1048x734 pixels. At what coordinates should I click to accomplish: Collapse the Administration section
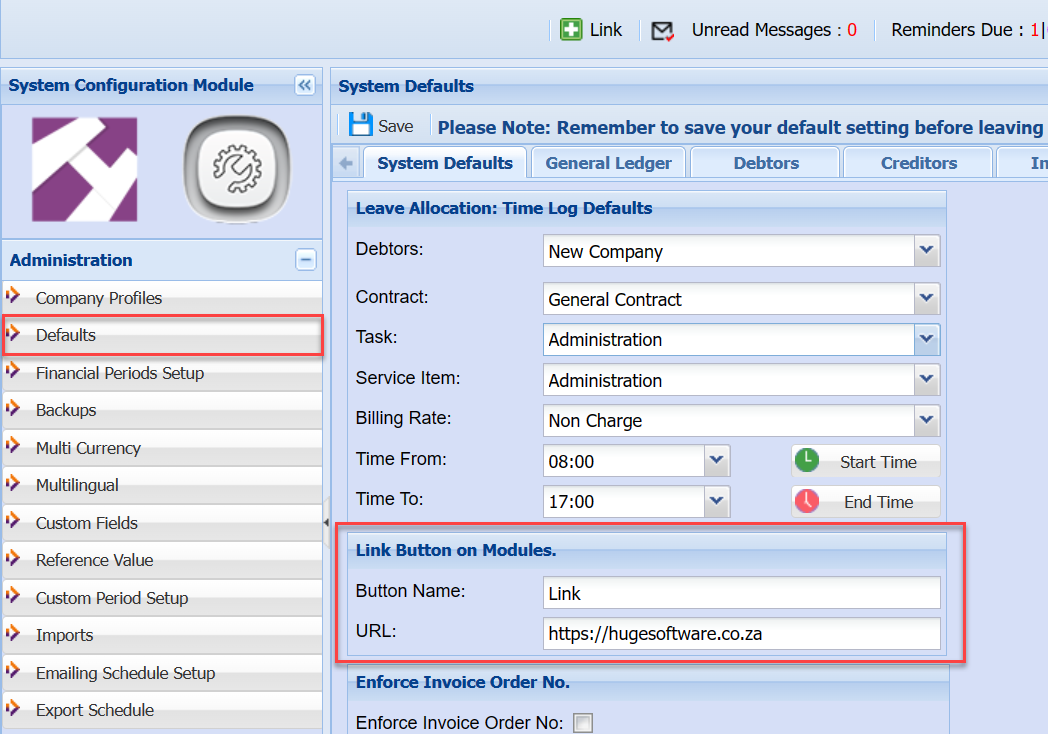coord(306,260)
